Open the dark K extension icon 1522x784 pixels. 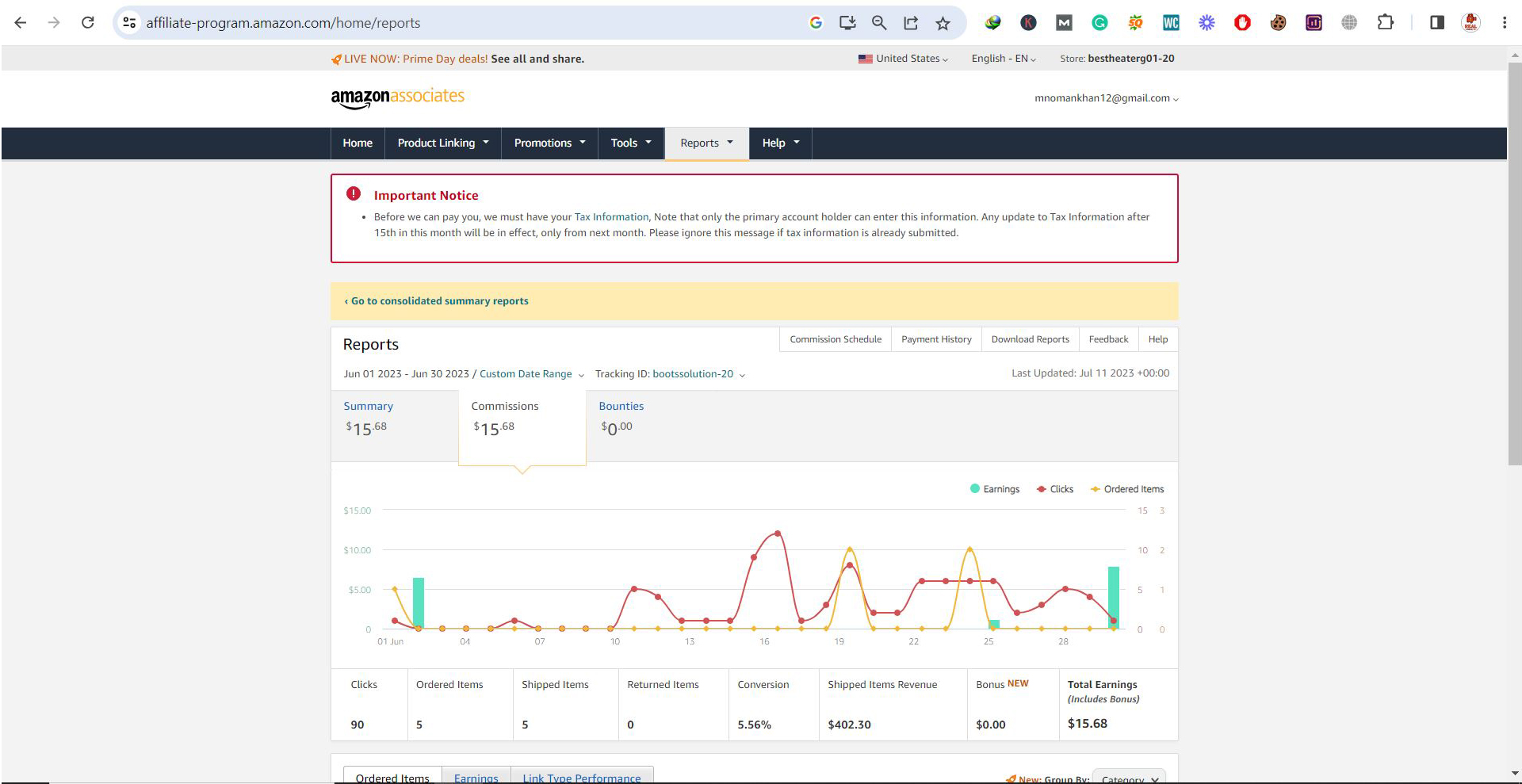1028,23
